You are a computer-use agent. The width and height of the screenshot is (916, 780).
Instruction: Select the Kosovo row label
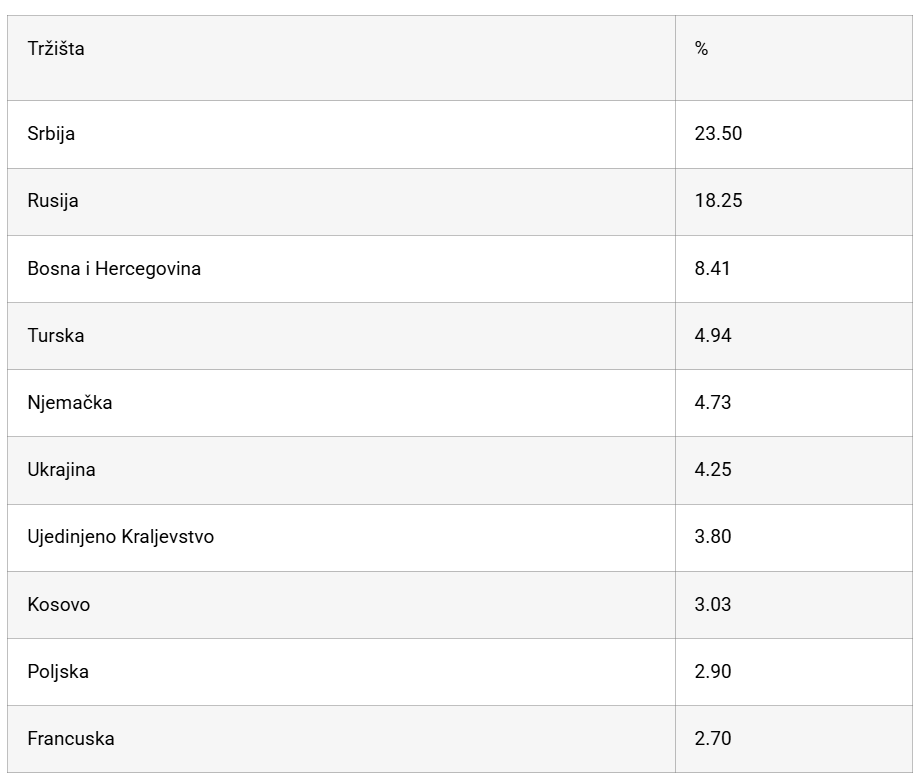(58, 605)
